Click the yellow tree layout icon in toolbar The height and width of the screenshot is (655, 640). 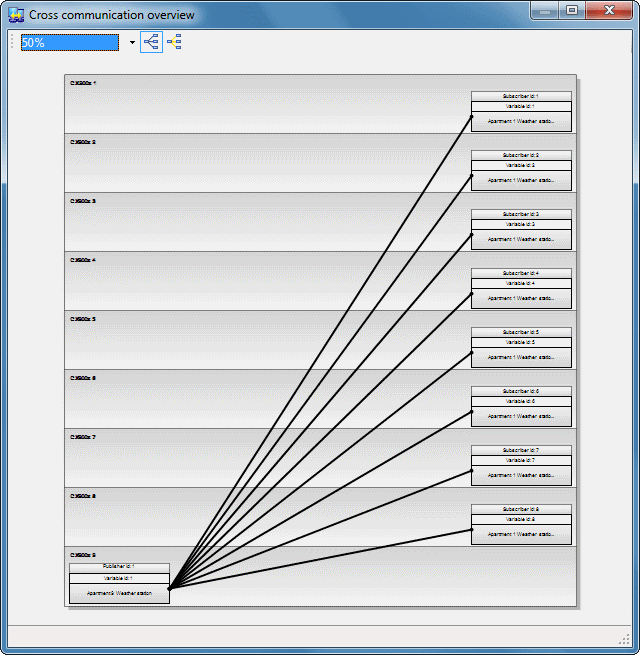click(x=174, y=42)
